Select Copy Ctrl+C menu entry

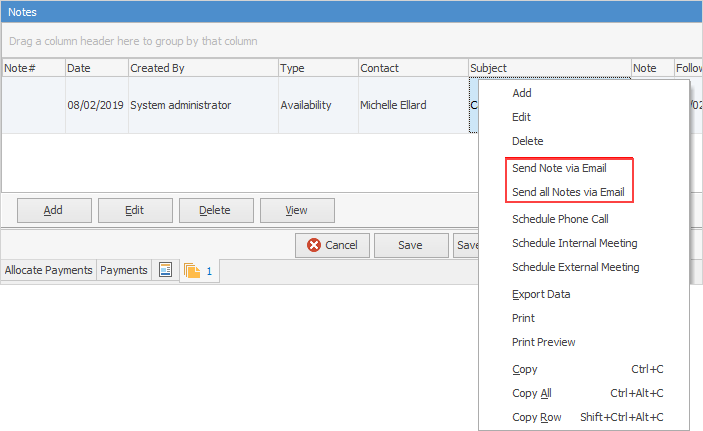click(x=584, y=369)
